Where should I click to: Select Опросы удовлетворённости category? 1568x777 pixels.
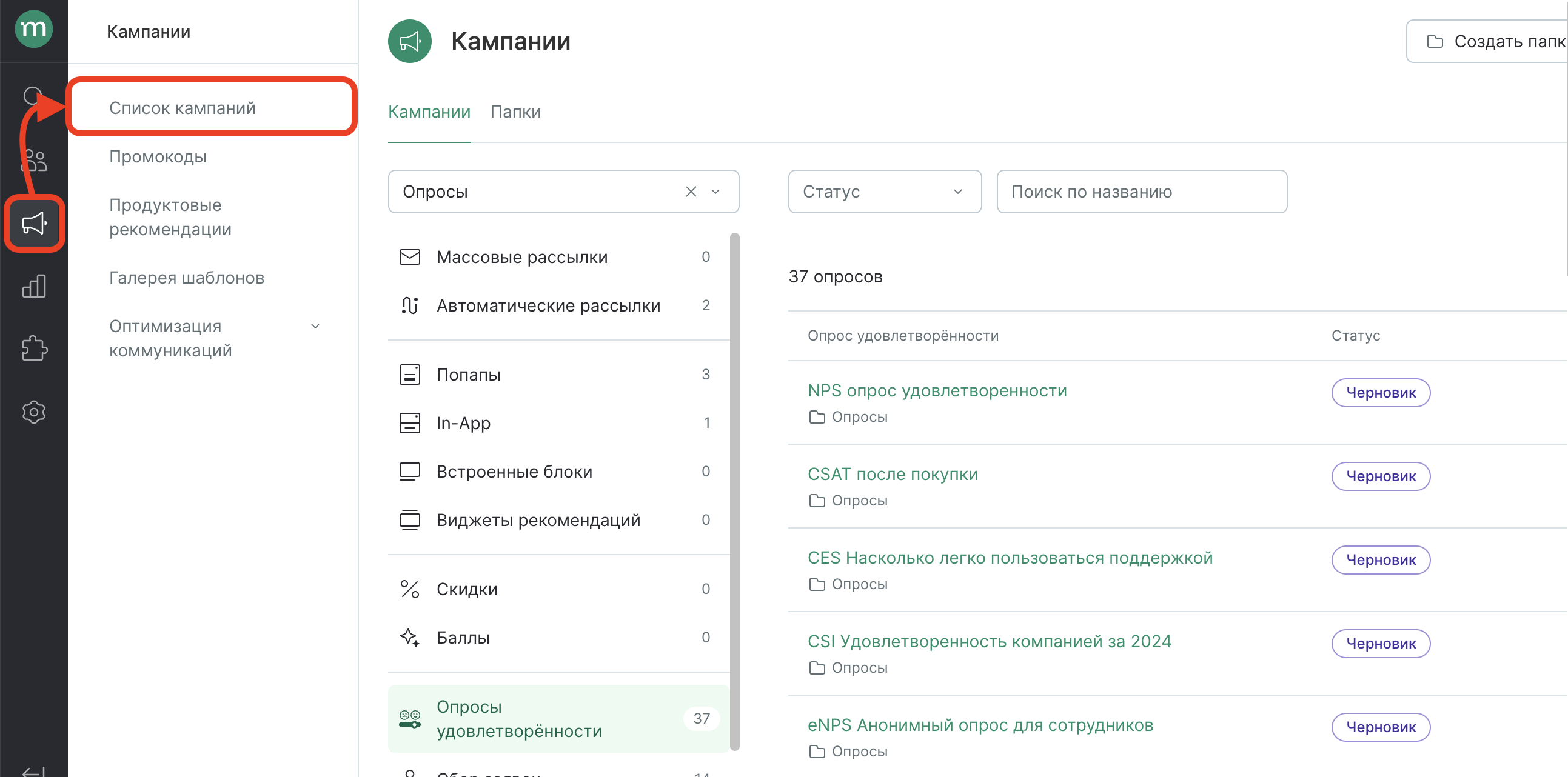click(x=559, y=719)
